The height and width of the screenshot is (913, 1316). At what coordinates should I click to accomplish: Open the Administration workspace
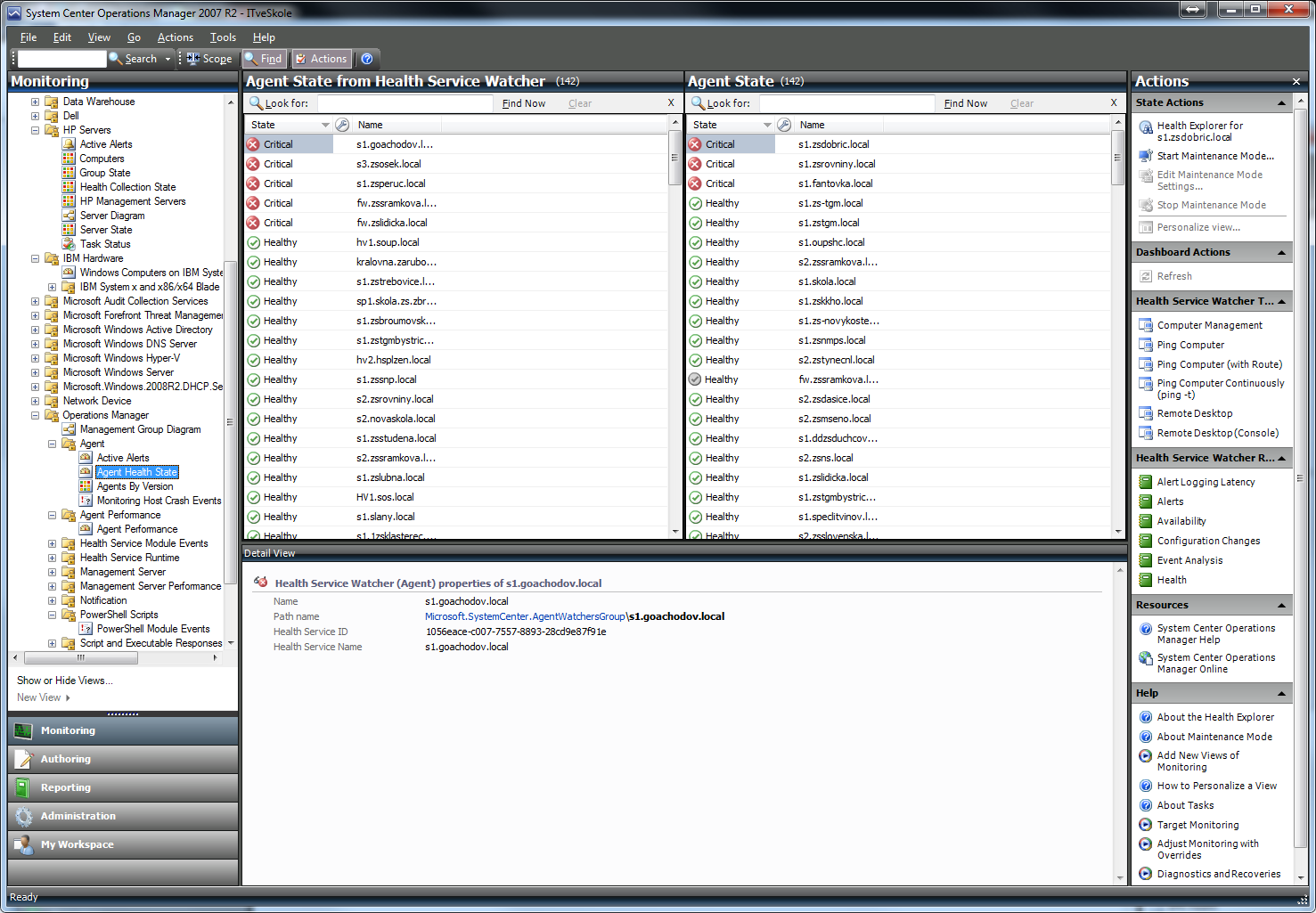point(123,816)
